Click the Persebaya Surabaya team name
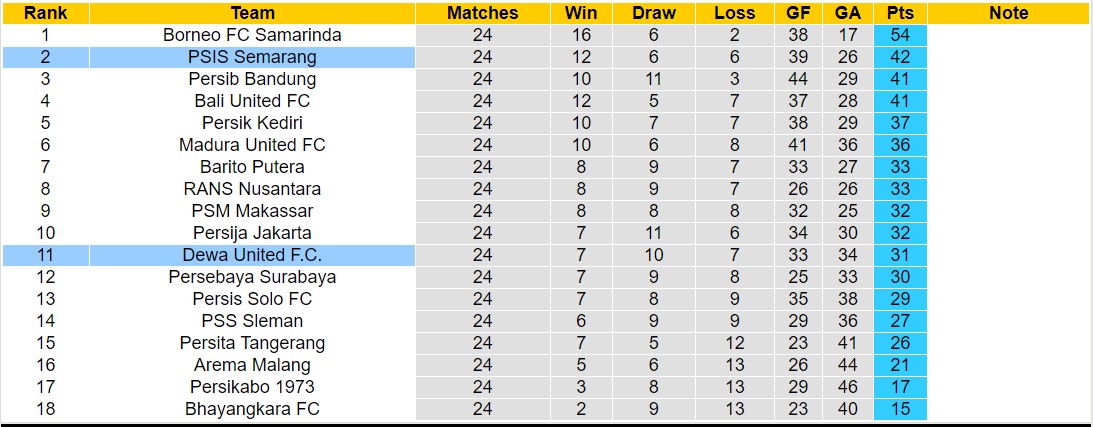The height and width of the screenshot is (427, 1093). click(x=252, y=277)
